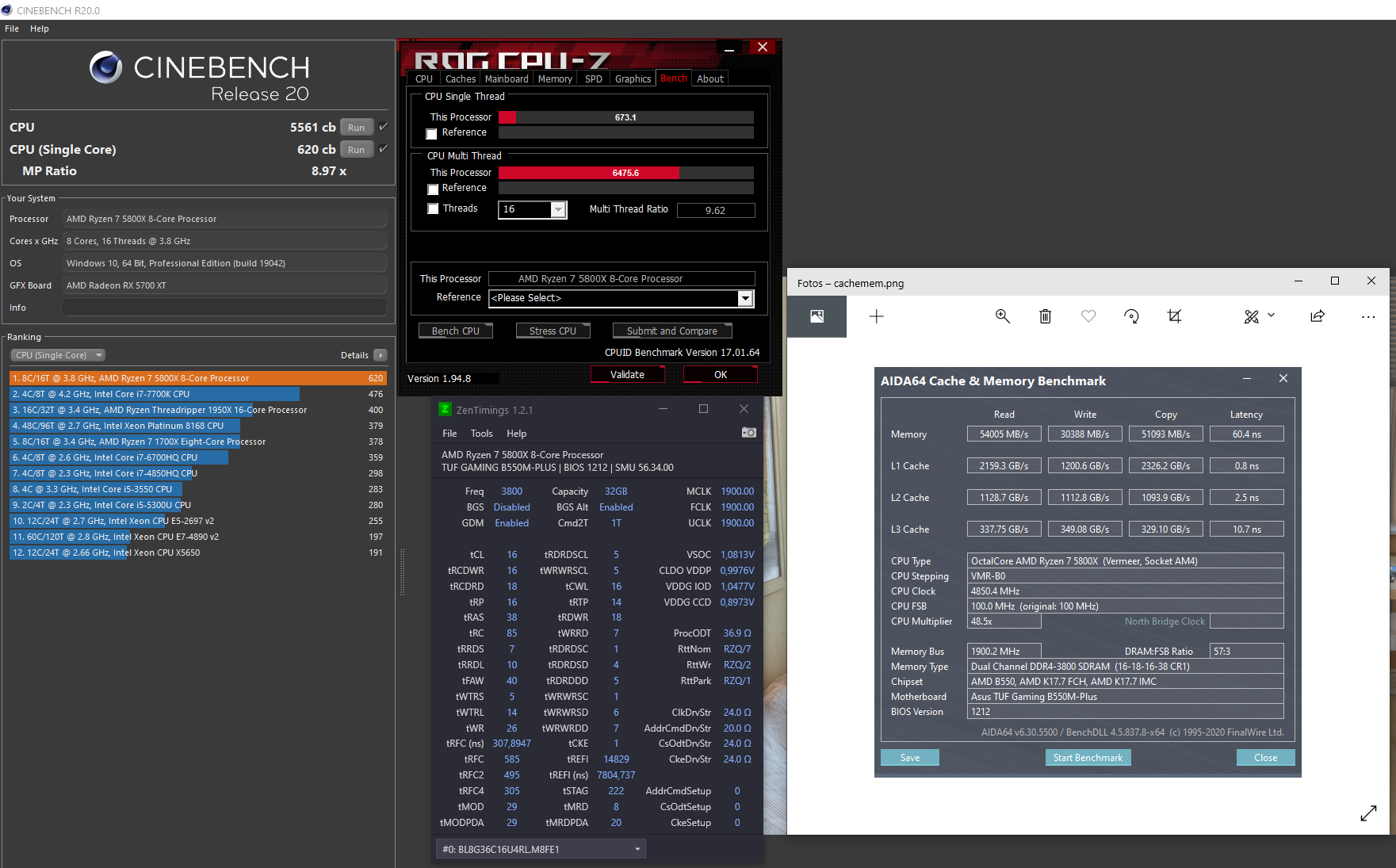The height and width of the screenshot is (868, 1396).
Task: Click the Memory Read 54005 MB/s cell
Action: click(1004, 434)
